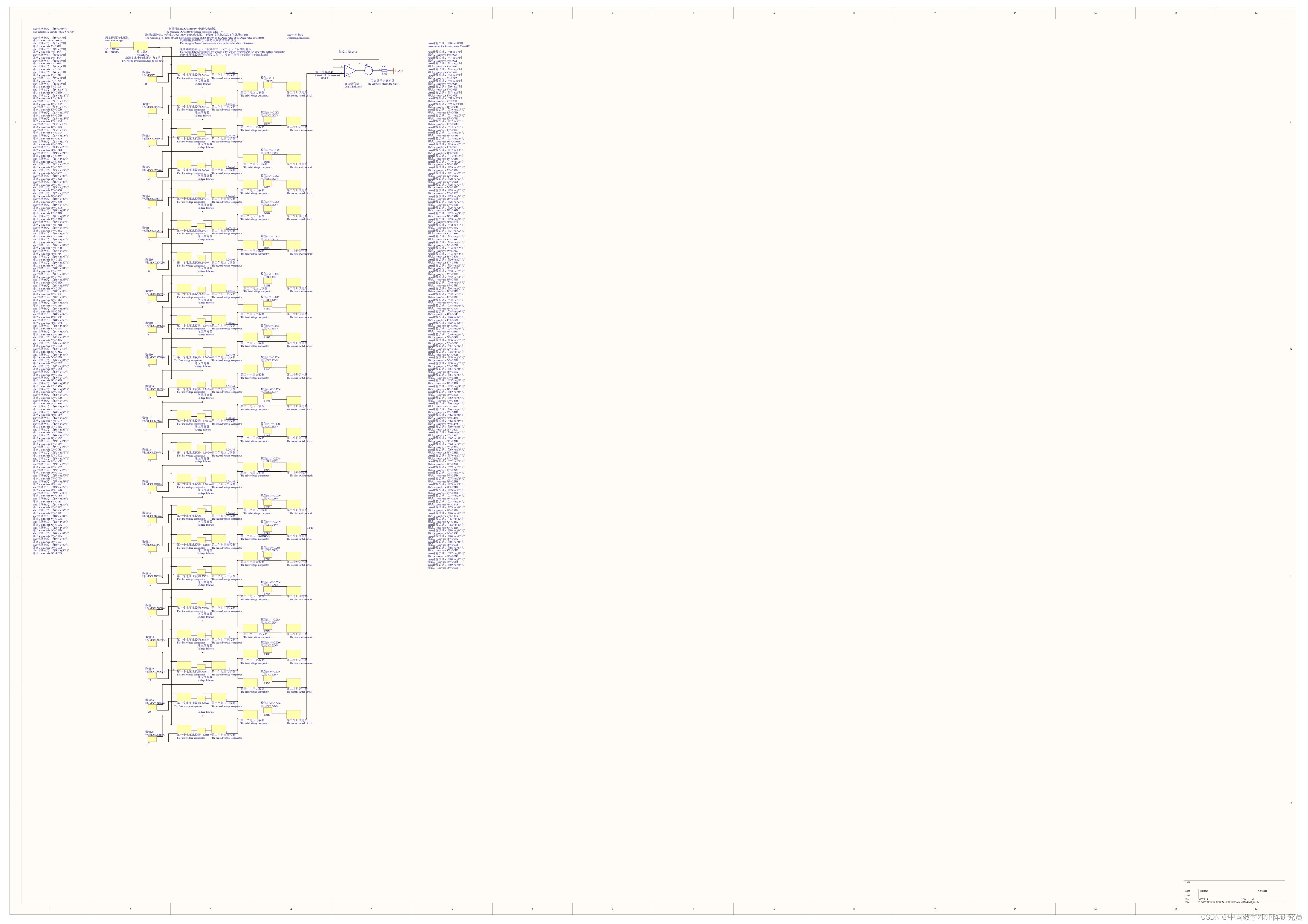Image resolution: width=1308 pixels, height=924 pixels.
Task: Click the 'Computing circuit sinα' title label
Action: [298, 38]
